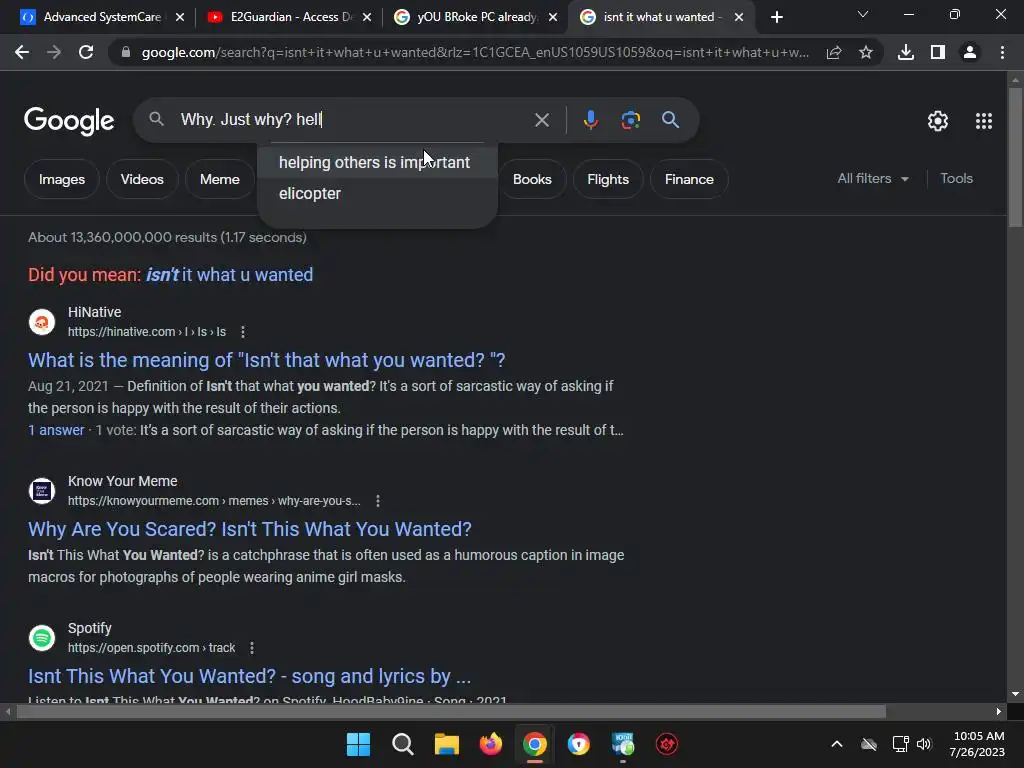Open the '1 answer' link

tap(56, 430)
